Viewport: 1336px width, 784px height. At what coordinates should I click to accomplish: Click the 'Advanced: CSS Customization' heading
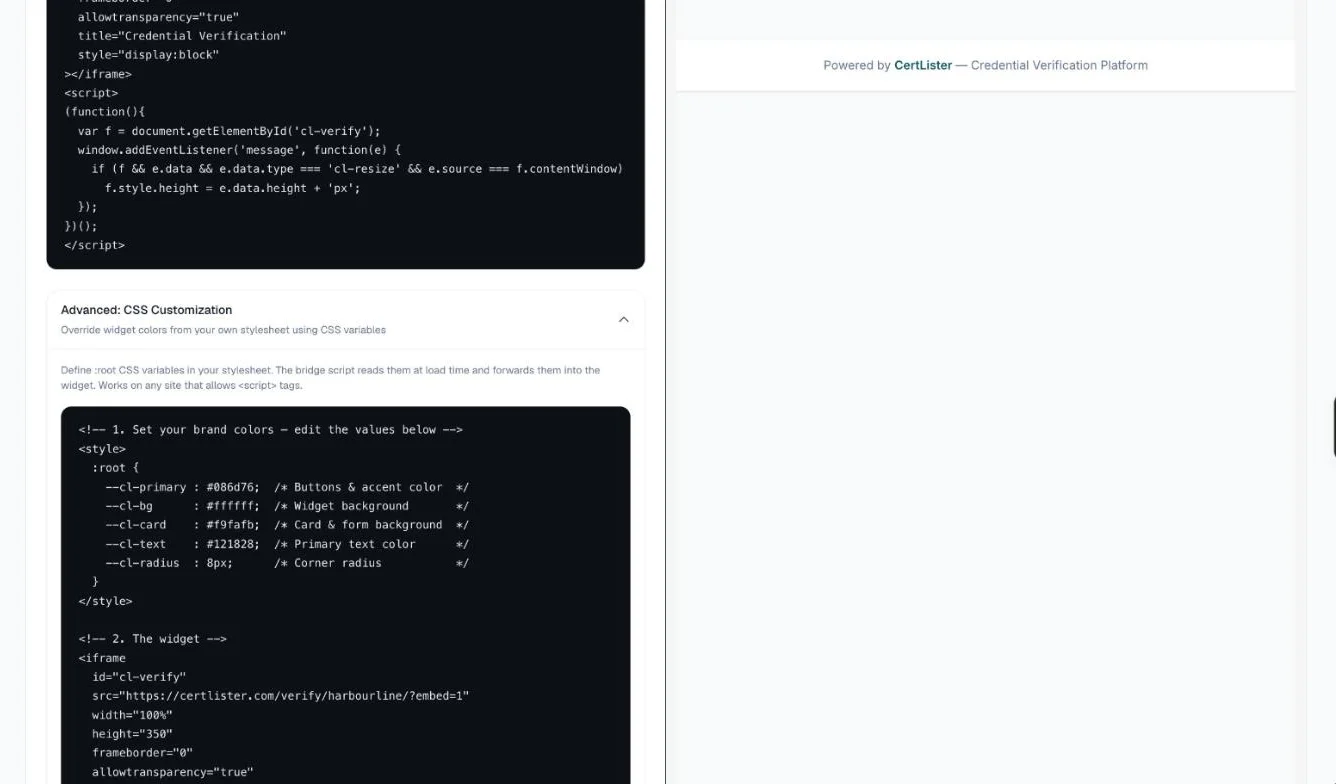(146, 310)
